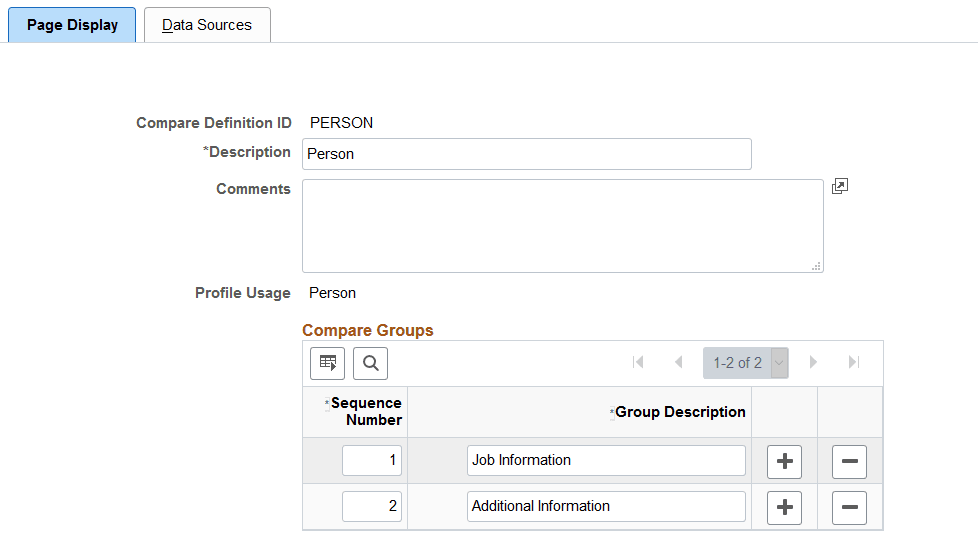Add a row after Job Information

784,461
